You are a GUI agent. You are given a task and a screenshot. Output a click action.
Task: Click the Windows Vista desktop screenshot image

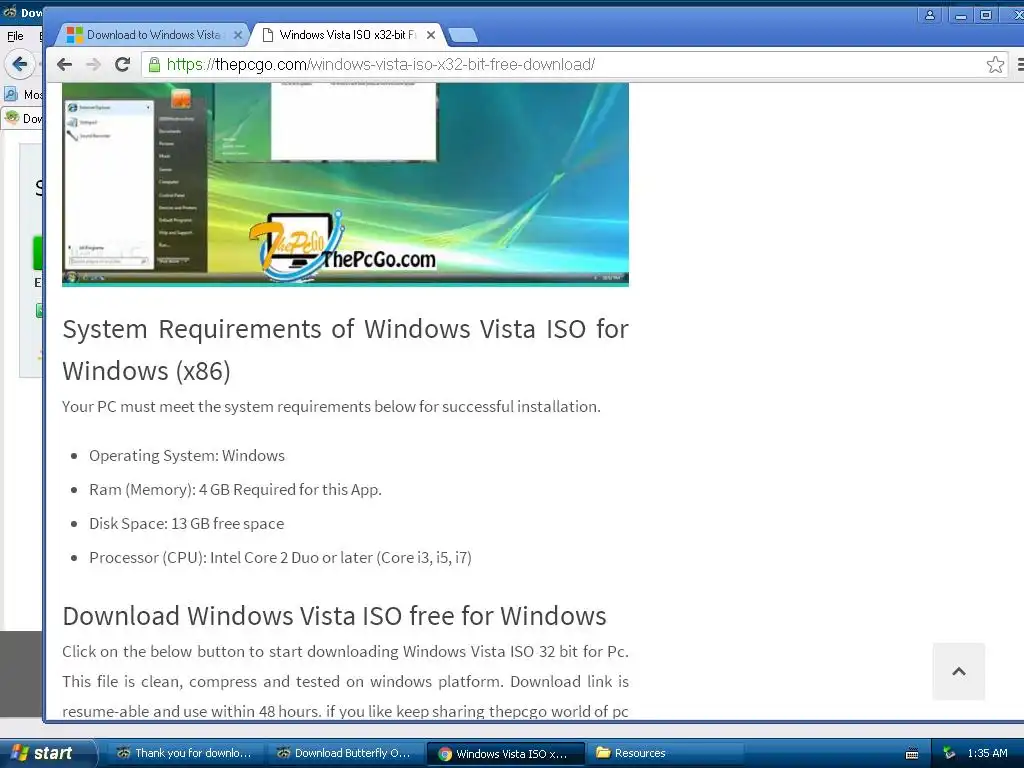[345, 184]
